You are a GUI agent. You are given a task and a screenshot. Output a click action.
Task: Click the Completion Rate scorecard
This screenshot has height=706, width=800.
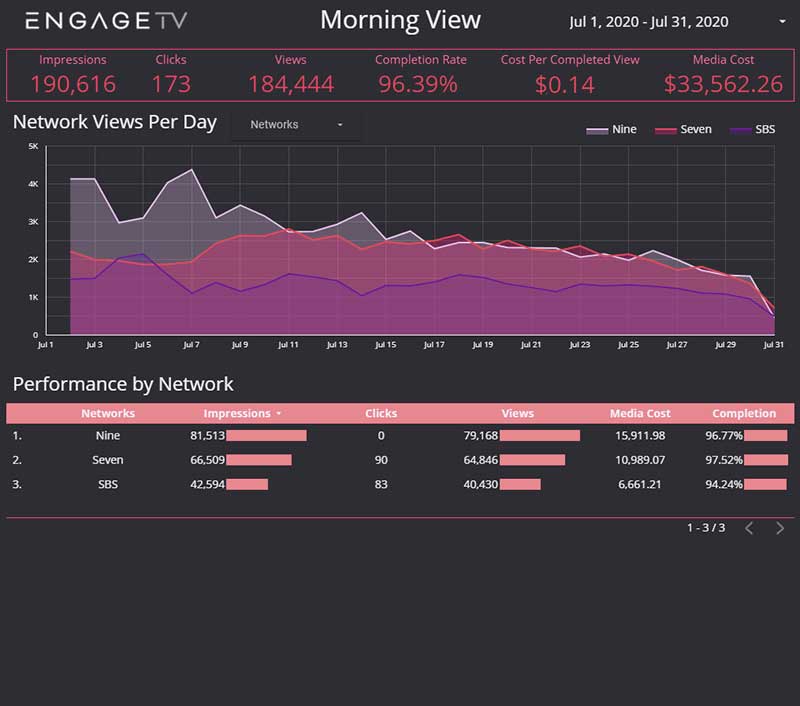click(420, 75)
